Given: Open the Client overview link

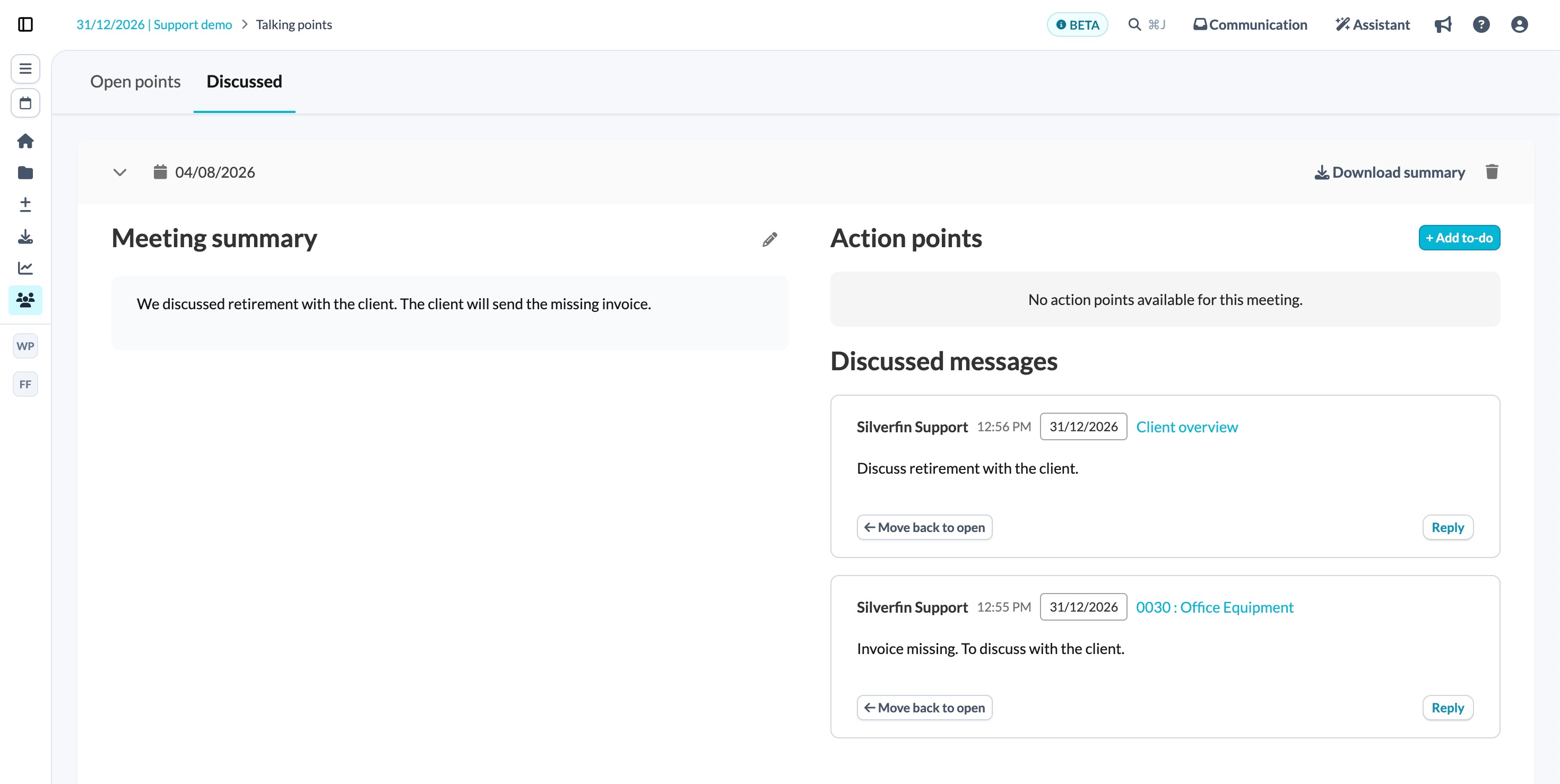Looking at the screenshot, I should tap(1187, 427).
